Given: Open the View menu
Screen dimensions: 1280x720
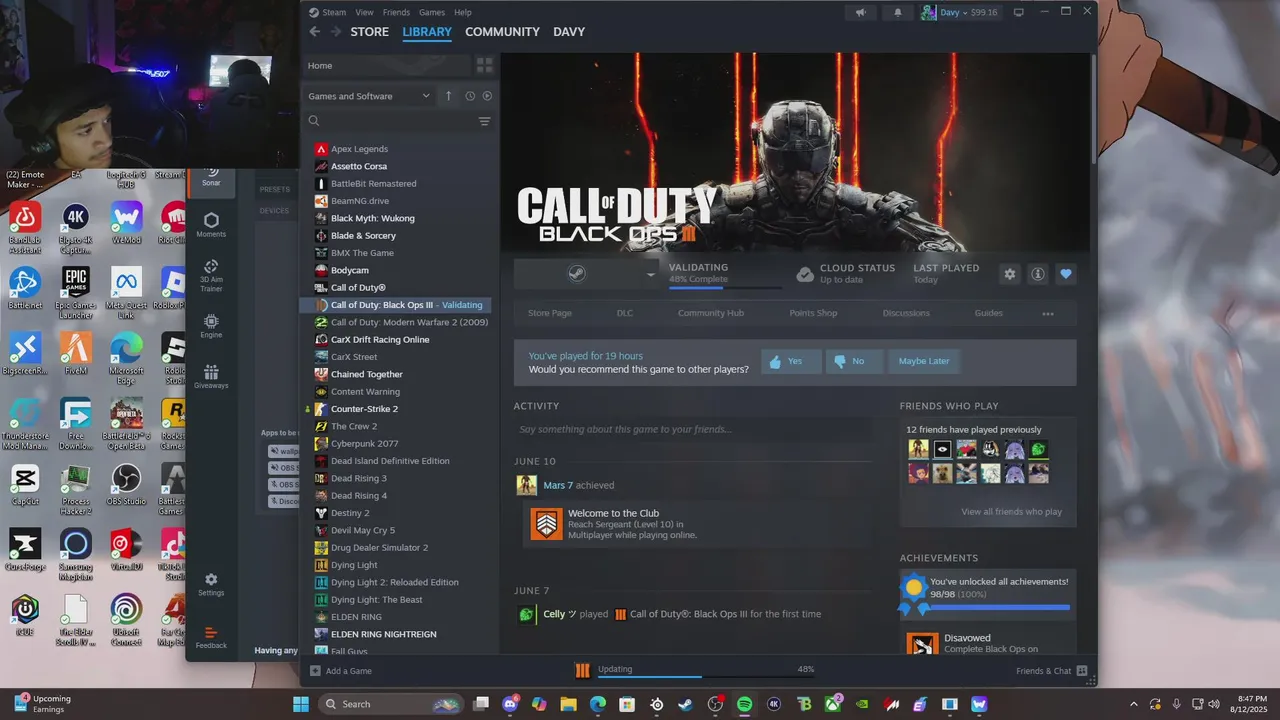Looking at the screenshot, I should coord(364,12).
